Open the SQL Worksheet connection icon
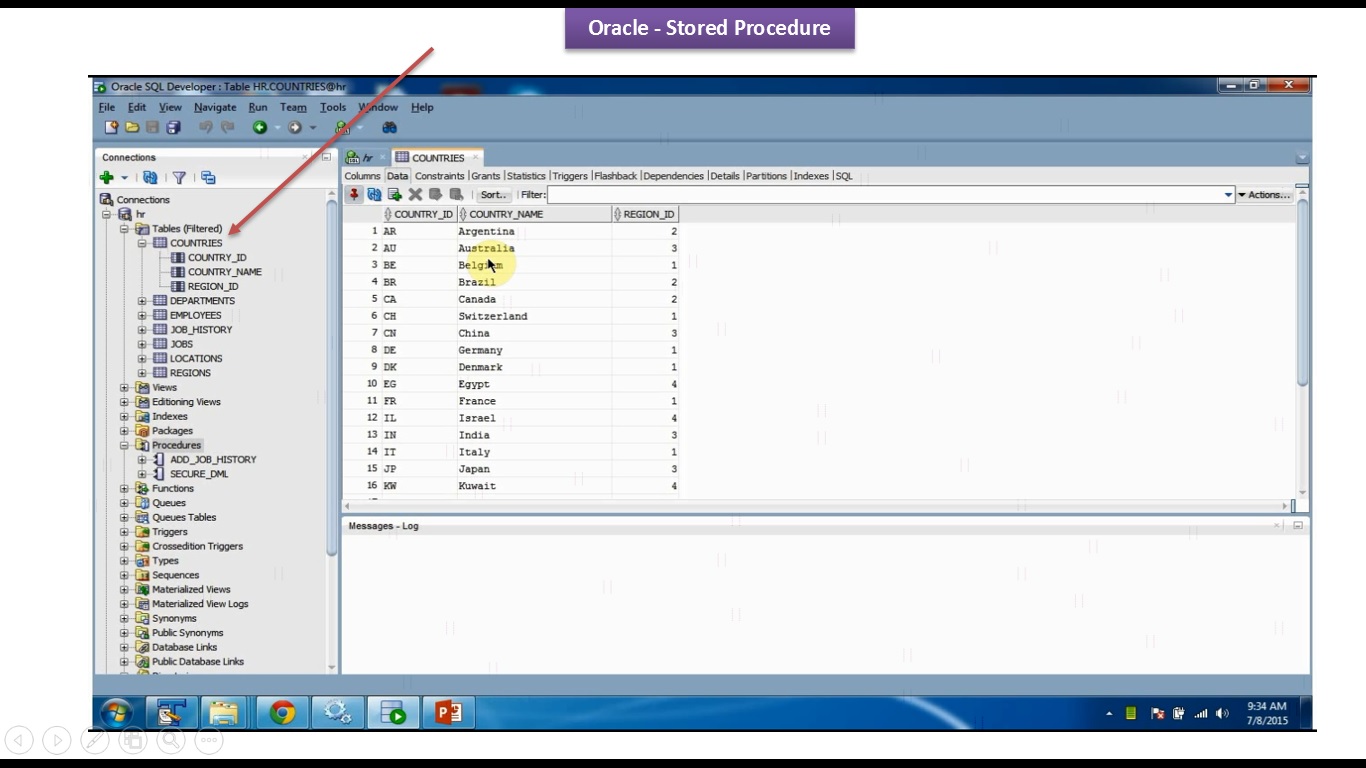 click(342, 127)
